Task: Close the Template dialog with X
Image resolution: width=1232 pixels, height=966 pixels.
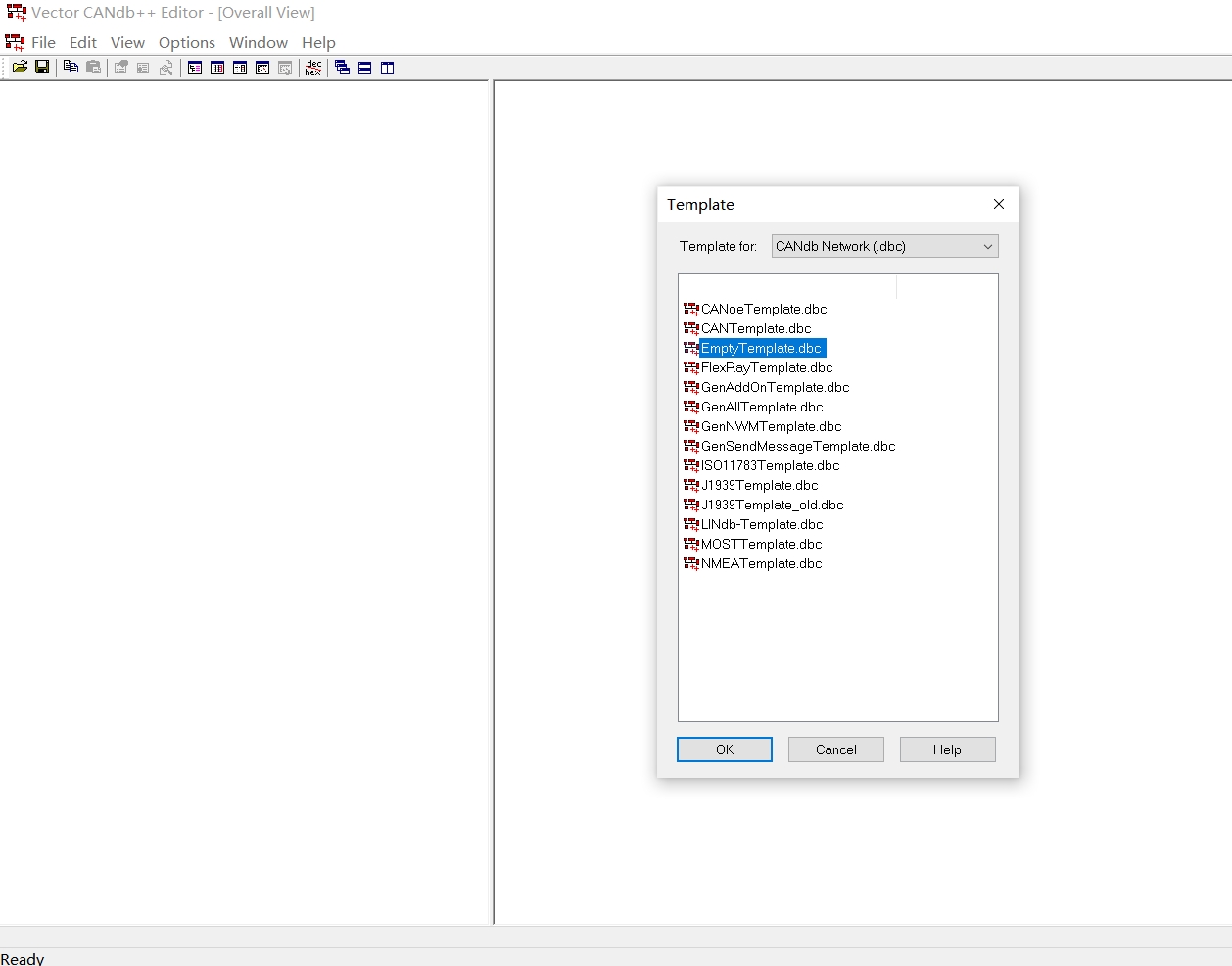Action: [998, 204]
